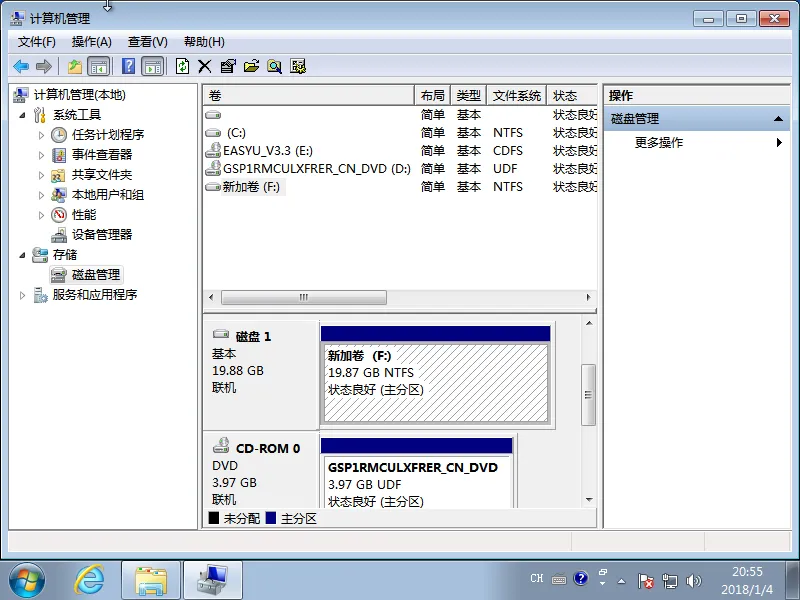Click the Refresh toolbar icon

182,66
